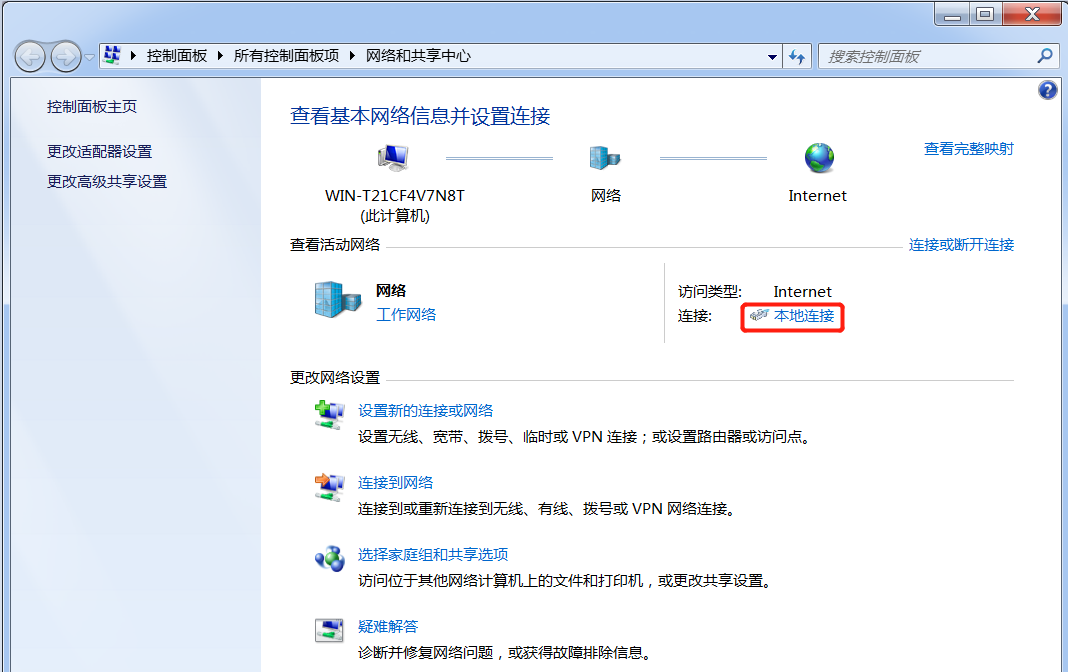Viewport: 1068px width, 672px height.
Task: Click the Internet globe icon
Action: click(818, 158)
